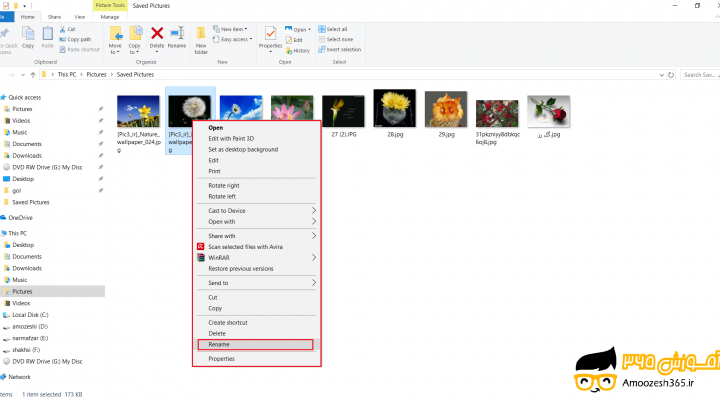This screenshot has width=720, height=400.
Task: Choose Rename in the context menu
Action: tap(255, 344)
